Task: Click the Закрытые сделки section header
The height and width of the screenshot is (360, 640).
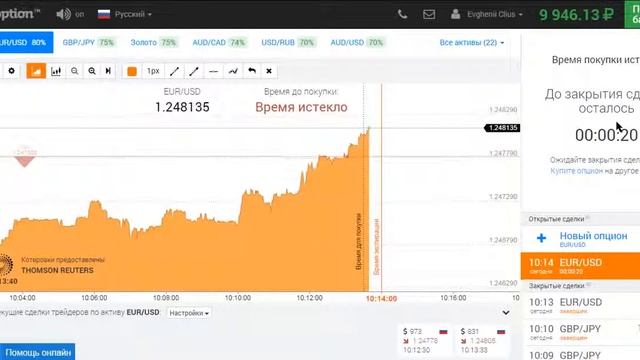Action: pyautogui.click(x=557, y=286)
